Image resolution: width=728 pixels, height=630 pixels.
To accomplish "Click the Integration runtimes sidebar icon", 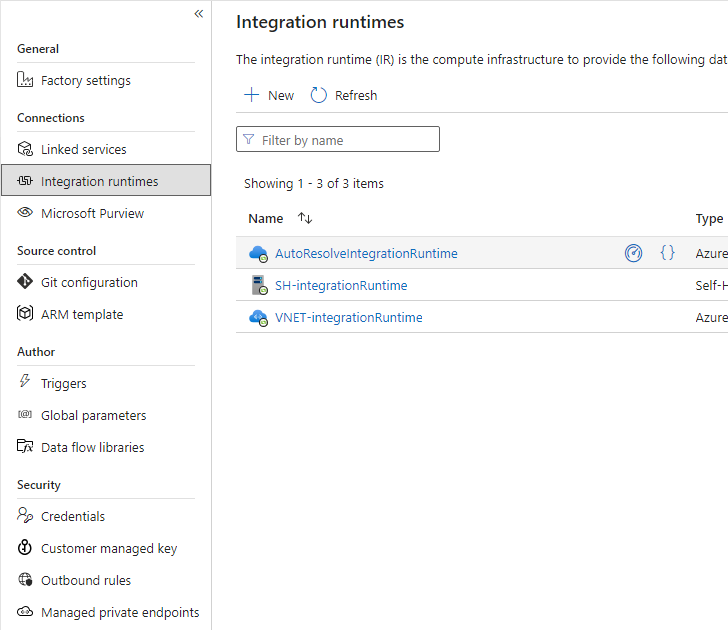I will coord(25,181).
